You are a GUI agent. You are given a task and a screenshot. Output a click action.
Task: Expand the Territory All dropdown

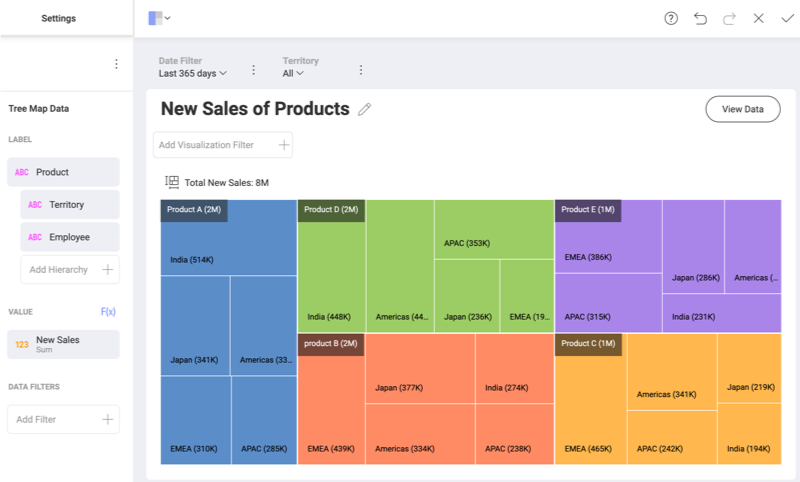pos(293,73)
